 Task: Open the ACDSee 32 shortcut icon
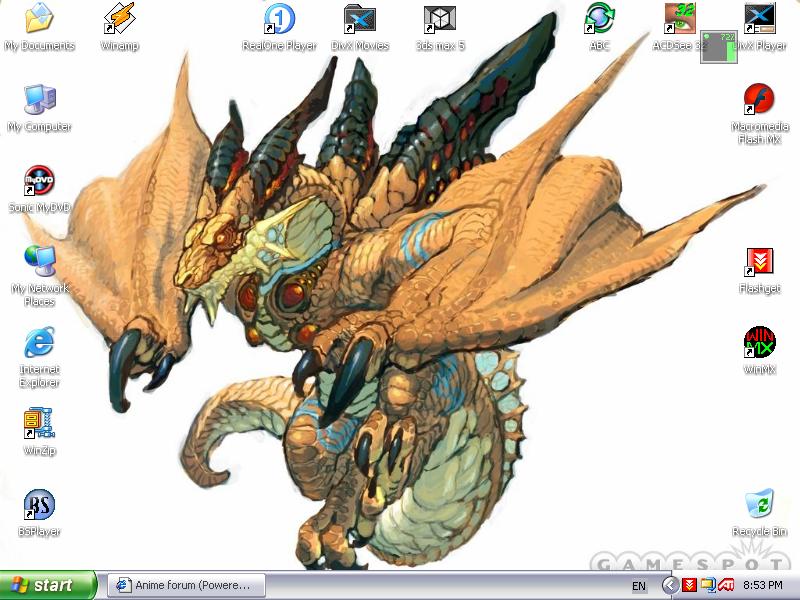[680, 18]
